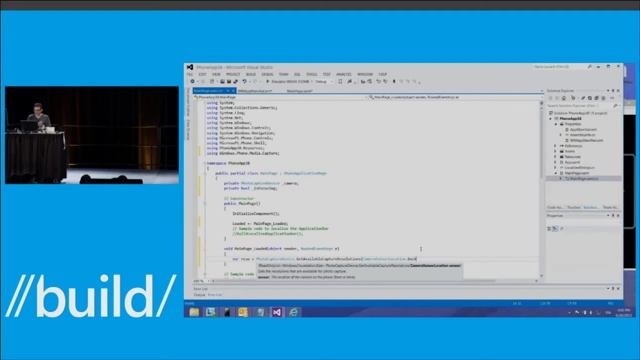Open the TEAM menu
Image resolution: width=640 pixels, height=360 pixels.
(x=284, y=74)
